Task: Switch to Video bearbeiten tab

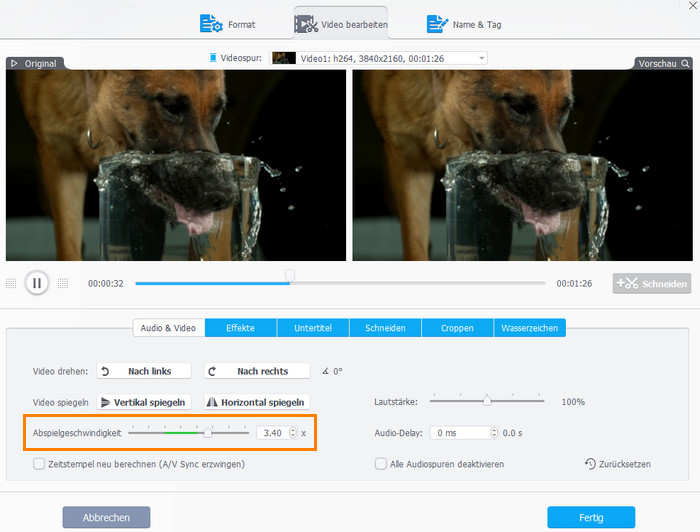Action: pyautogui.click(x=341, y=24)
